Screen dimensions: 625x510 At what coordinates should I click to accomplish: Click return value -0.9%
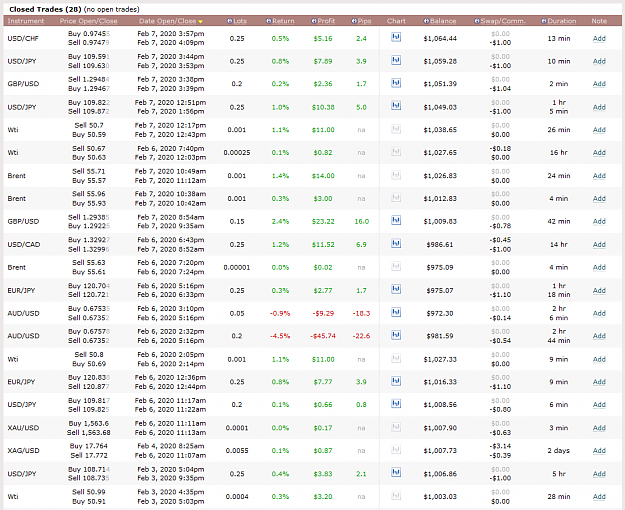[280, 313]
